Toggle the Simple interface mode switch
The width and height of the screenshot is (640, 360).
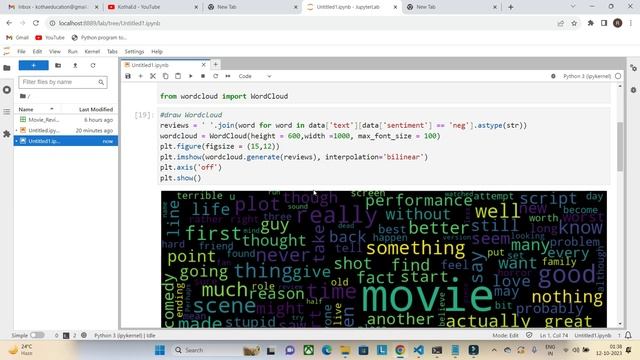pyautogui.click(x=37, y=335)
